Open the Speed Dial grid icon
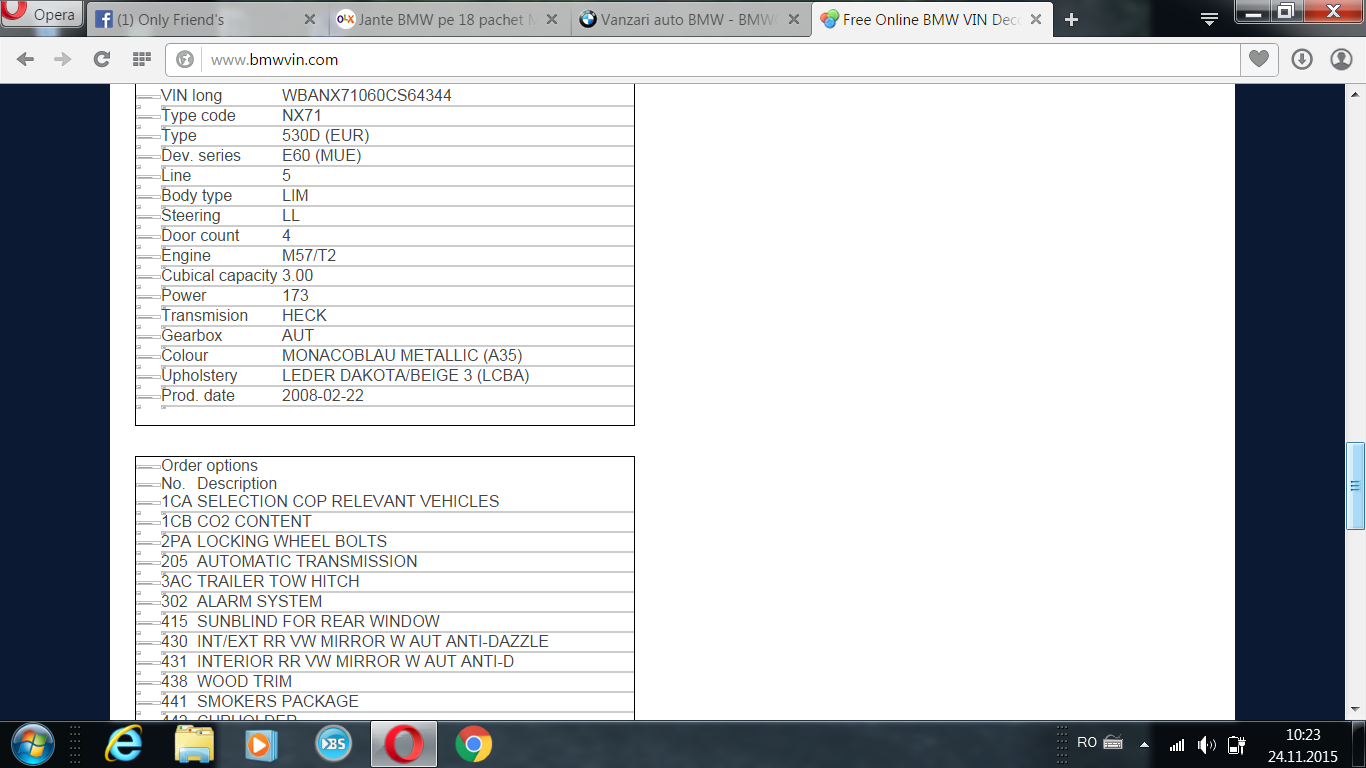Viewport: 1366px width, 768px height. pyautogui.click(x=141, y=60)
